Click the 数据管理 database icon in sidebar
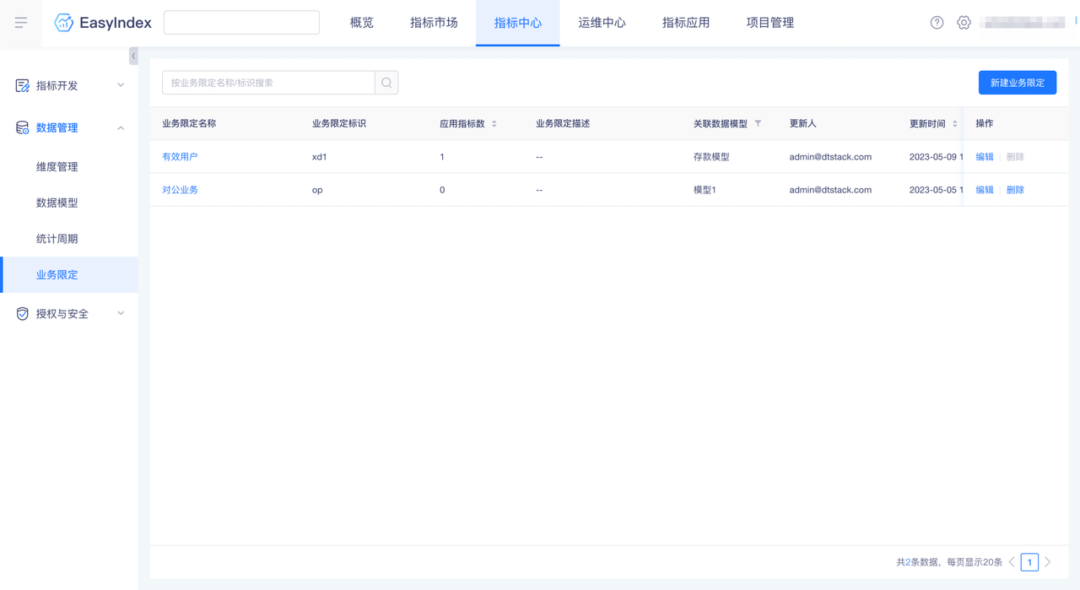This screenshot has width=1080, height=590. (23, 127)
